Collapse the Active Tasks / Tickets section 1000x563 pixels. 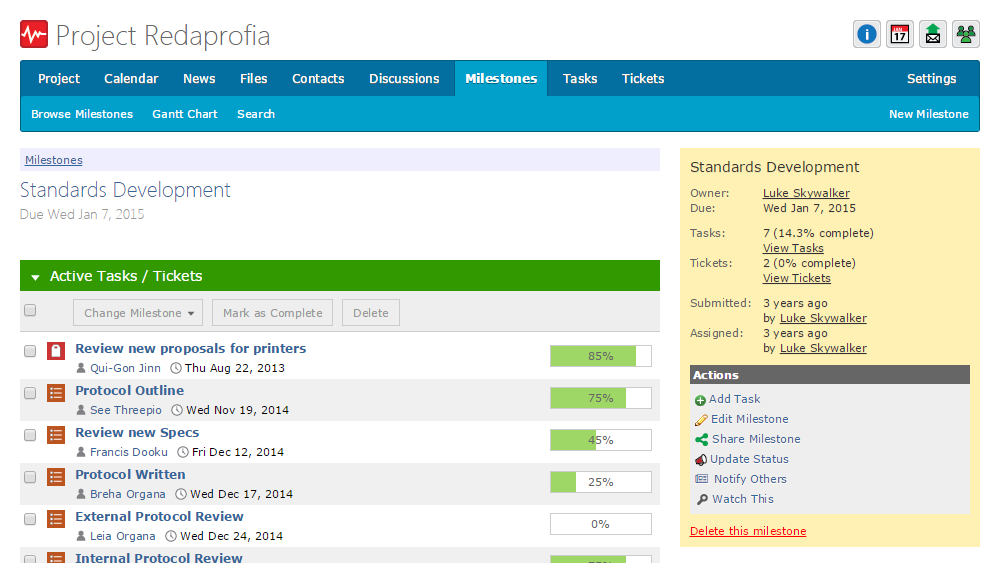click(36, 277)
